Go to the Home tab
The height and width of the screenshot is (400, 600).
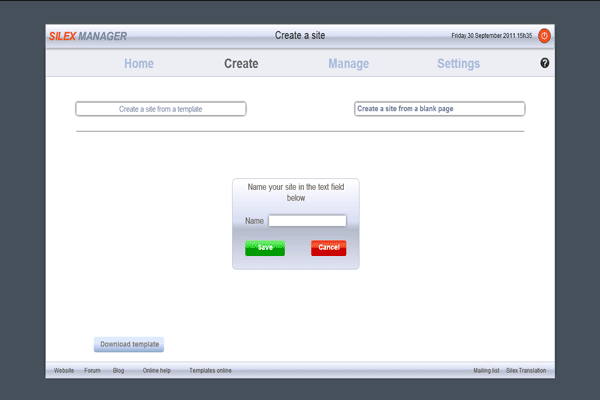pos(139,64)
